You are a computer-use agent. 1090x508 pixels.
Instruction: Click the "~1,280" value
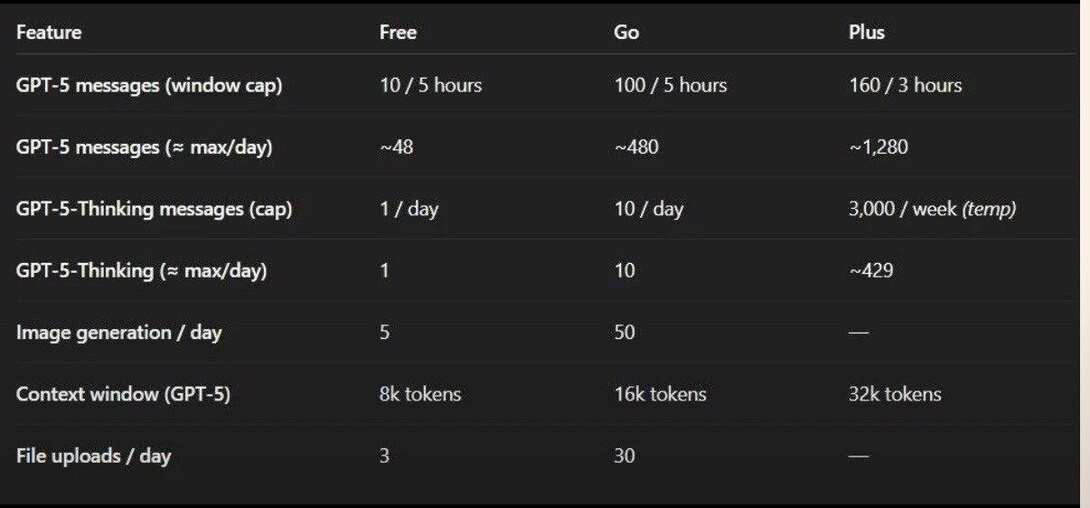pyautogui.click(x=878, y=147)
